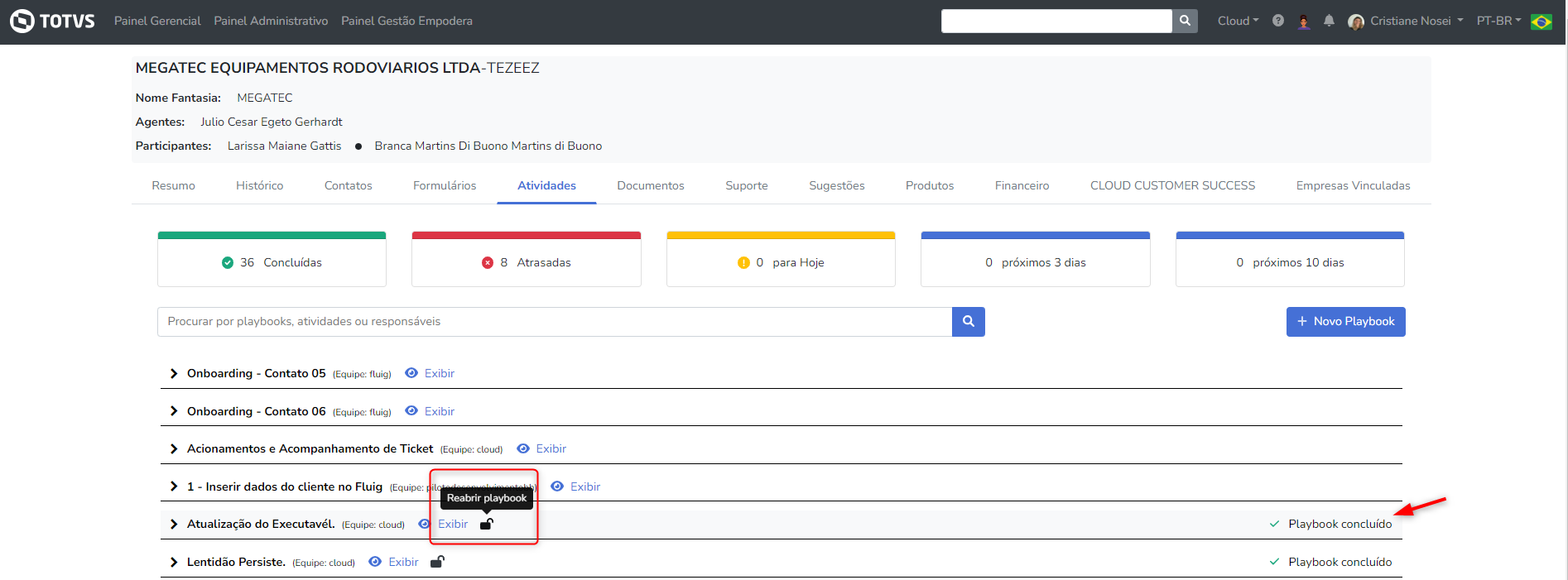Image resolution: width=1568 pixels, height=580 pixels.
Task: Click Exibir link for Contato 05
Action: [x=440, y=373]
